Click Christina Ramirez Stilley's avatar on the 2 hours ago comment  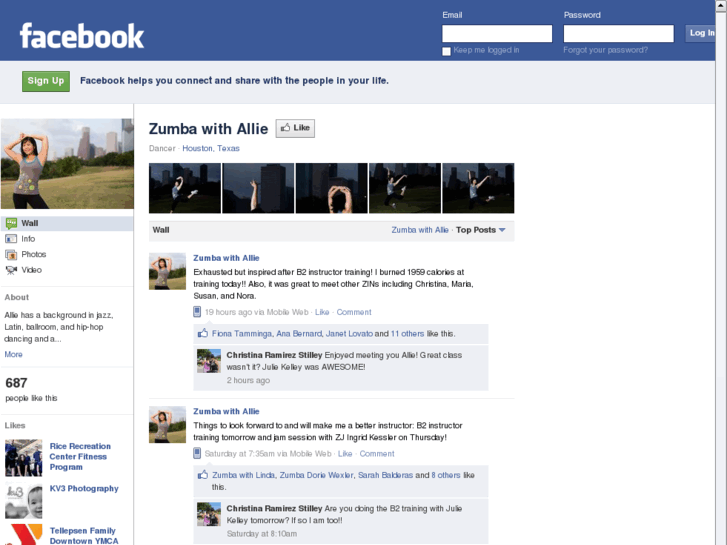209,361
